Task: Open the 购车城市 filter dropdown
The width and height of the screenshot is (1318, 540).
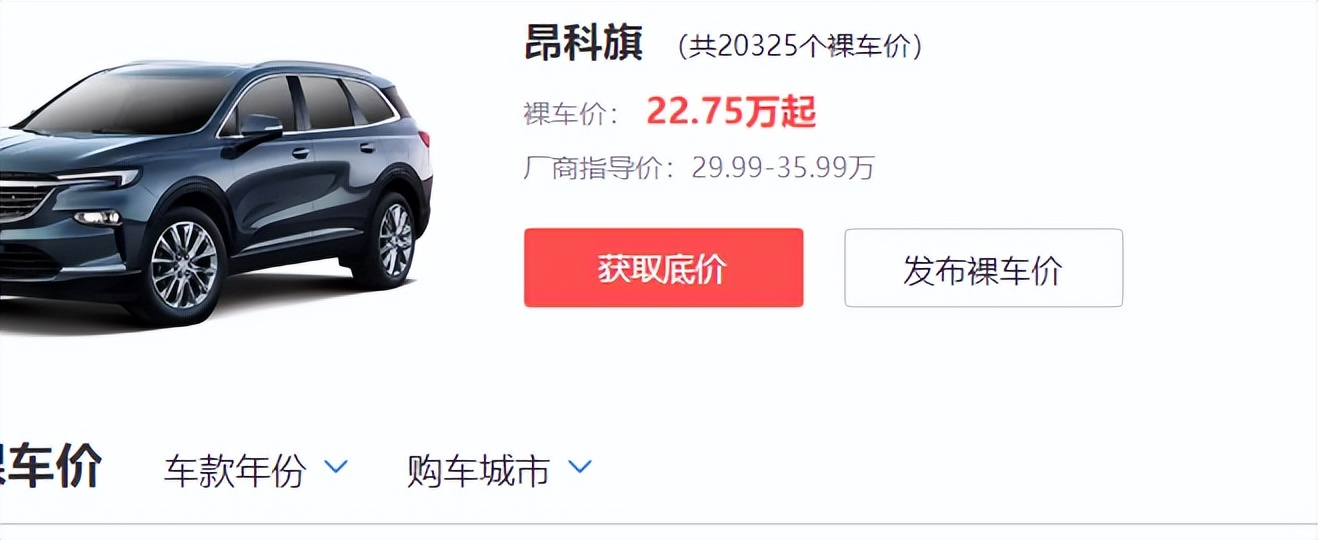Action: point(499,470)
